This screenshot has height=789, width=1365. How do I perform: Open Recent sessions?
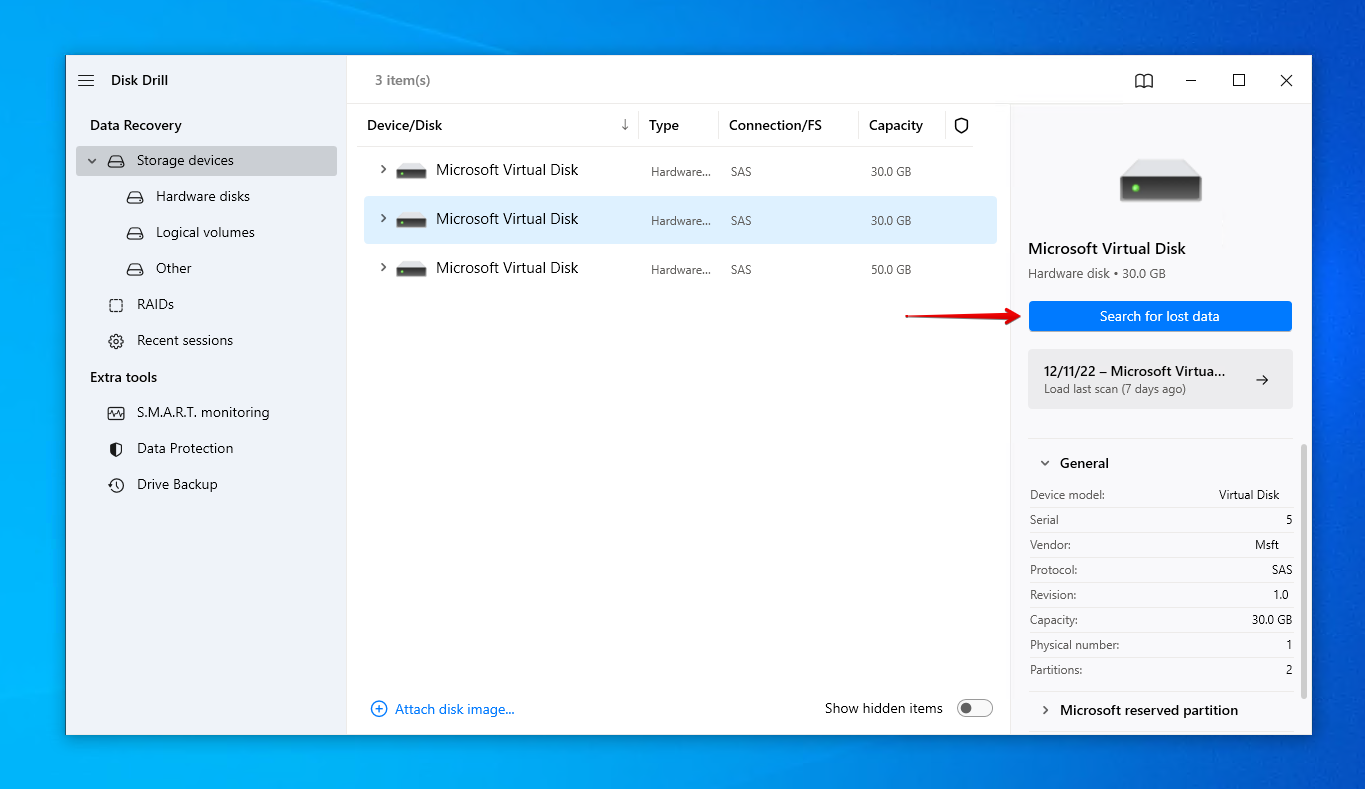pyautogui.click(x=185, y=341)
